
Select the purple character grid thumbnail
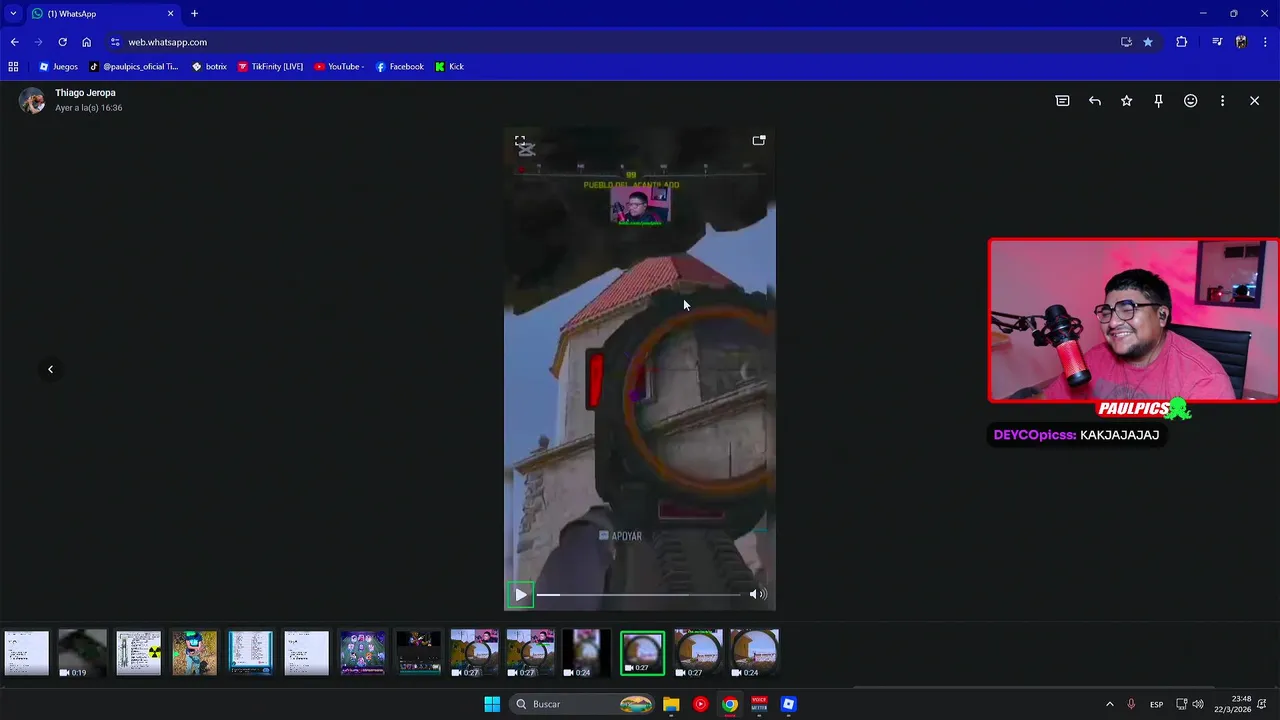[362, 653]
